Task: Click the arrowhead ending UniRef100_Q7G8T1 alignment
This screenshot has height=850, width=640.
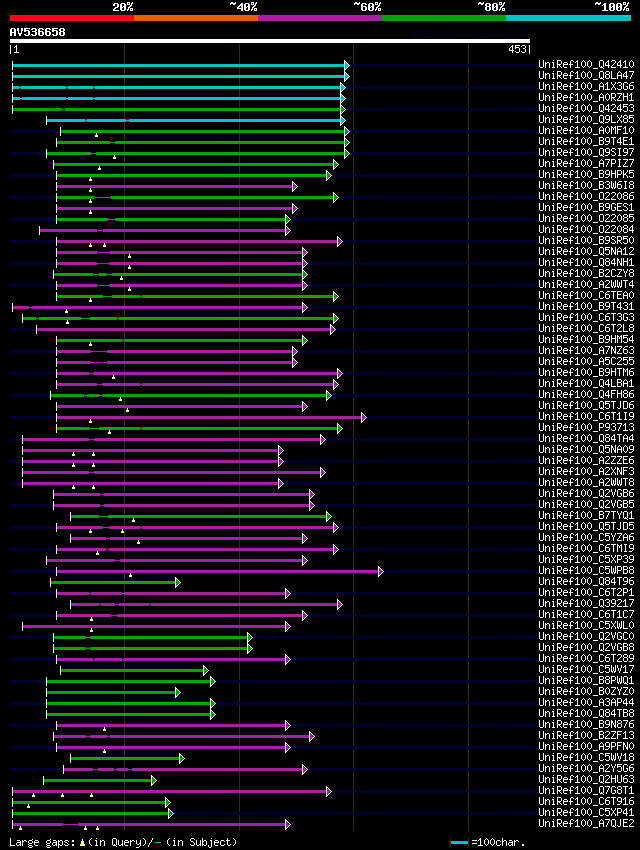Action: (329, 791)
